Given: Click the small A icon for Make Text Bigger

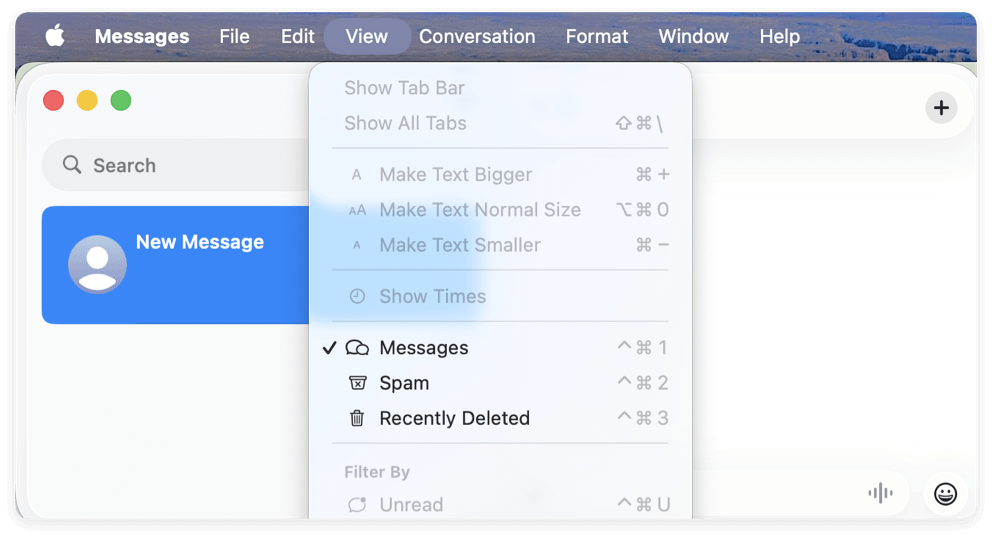Looking at the screenshot, I should pos(357,175).
